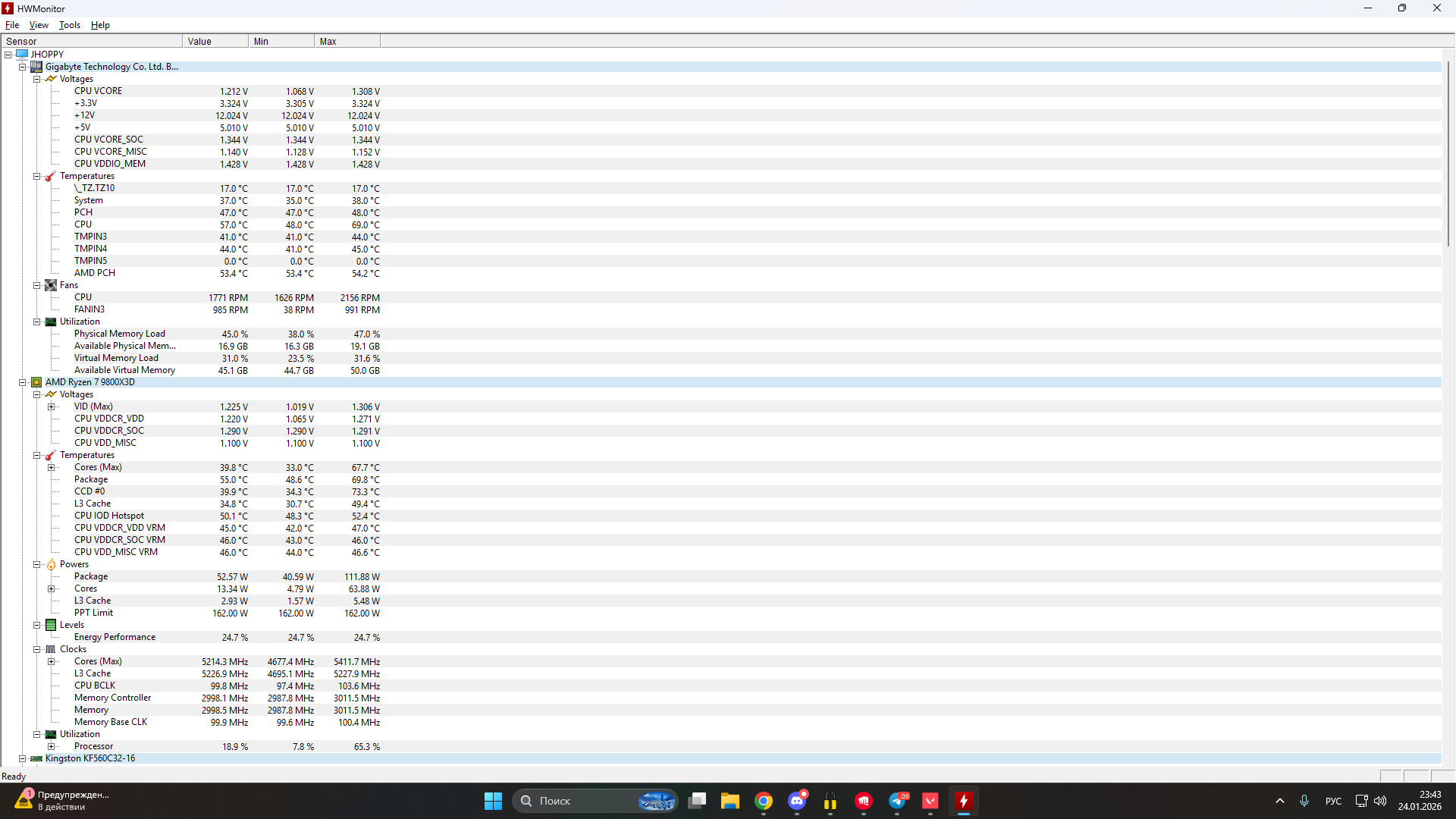Click the green Levels icon
Image resolution: width=1456 pixels, height=819 pixels.
tap(51, 625)
